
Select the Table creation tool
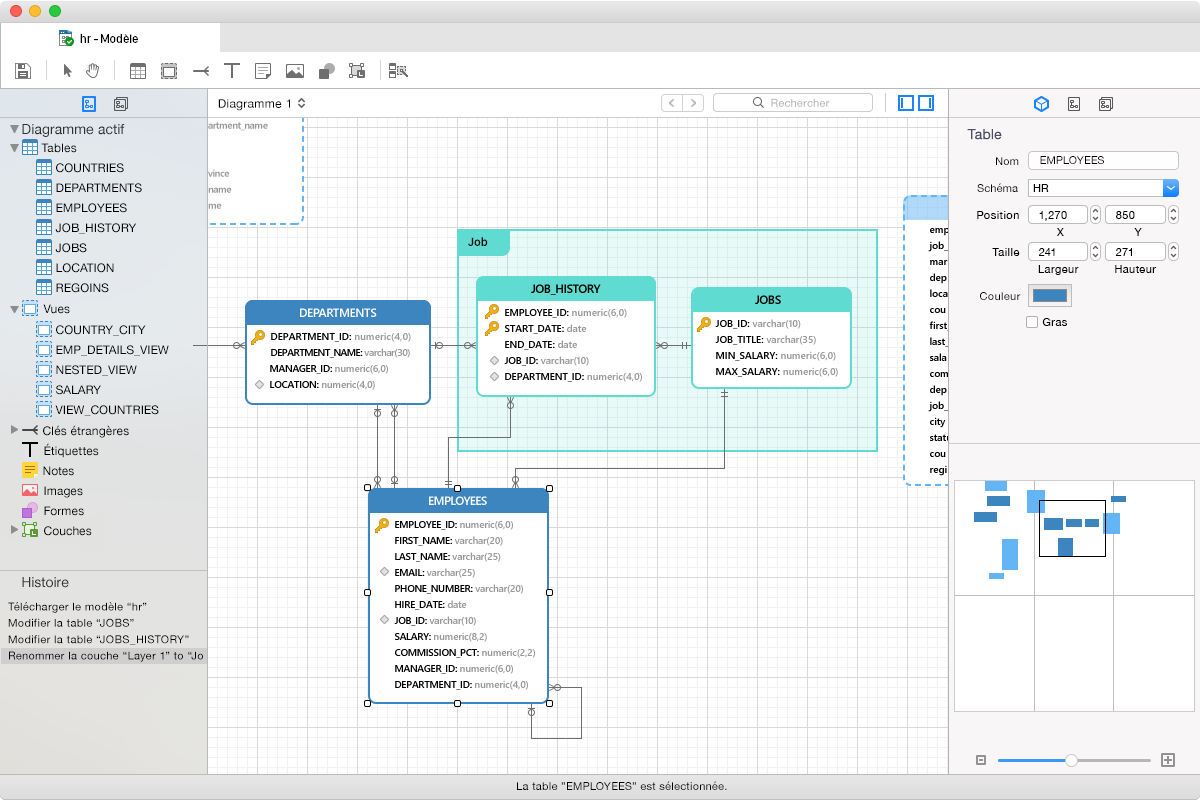point(137,70)
